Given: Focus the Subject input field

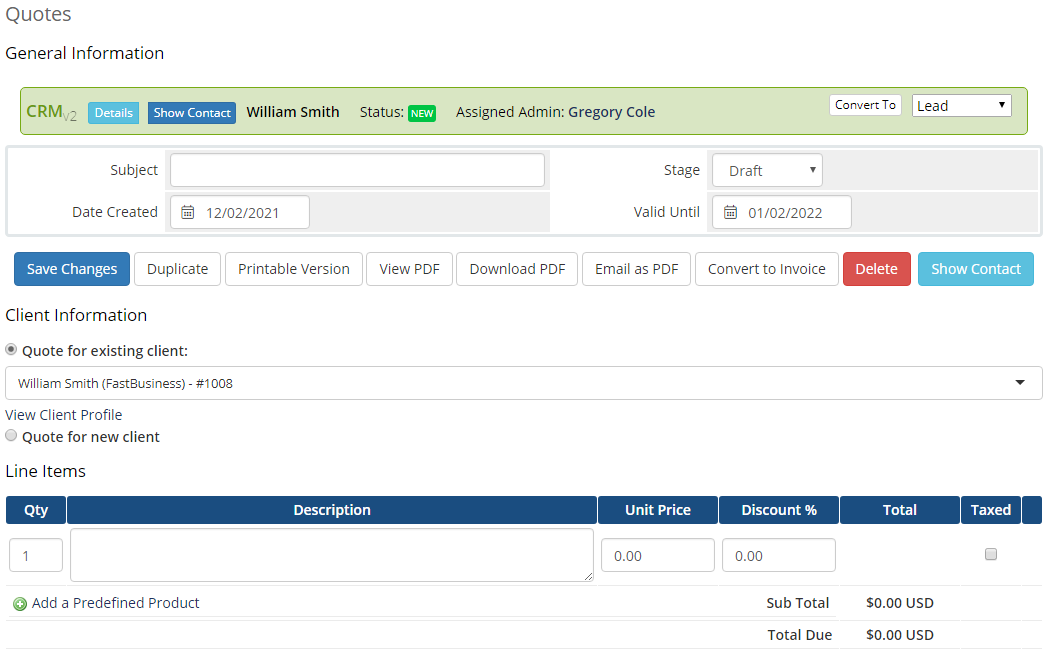Looking at the screenshot, I should tap(357, 171).
